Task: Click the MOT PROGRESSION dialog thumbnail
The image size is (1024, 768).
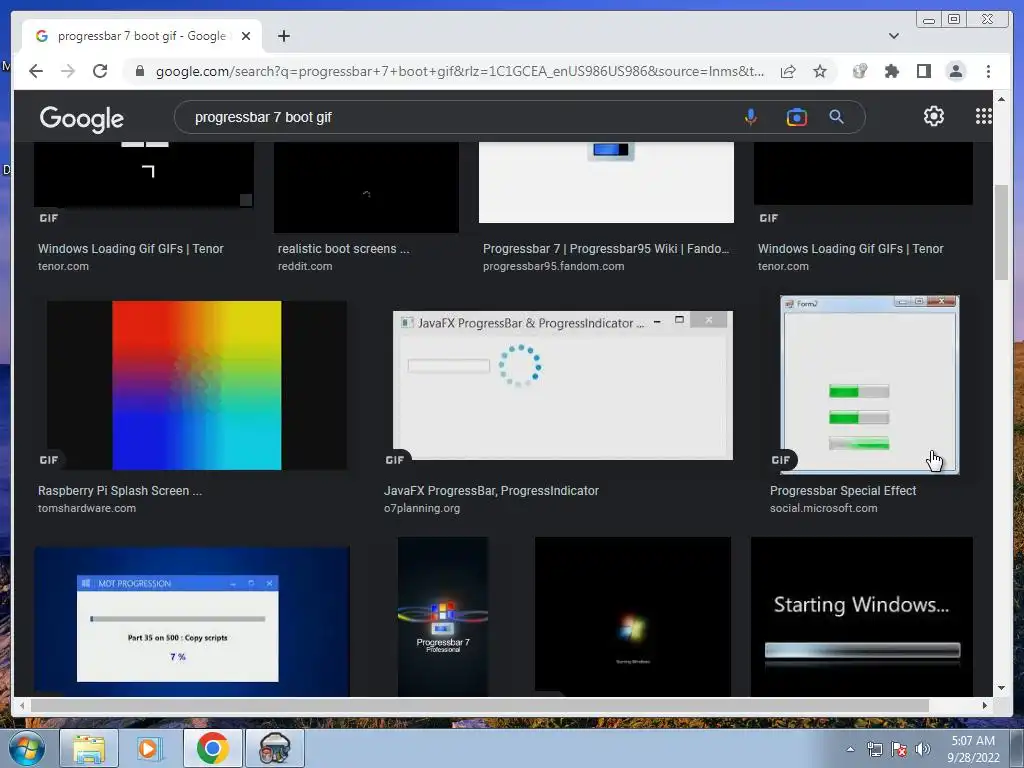Action: pos(192,621)
